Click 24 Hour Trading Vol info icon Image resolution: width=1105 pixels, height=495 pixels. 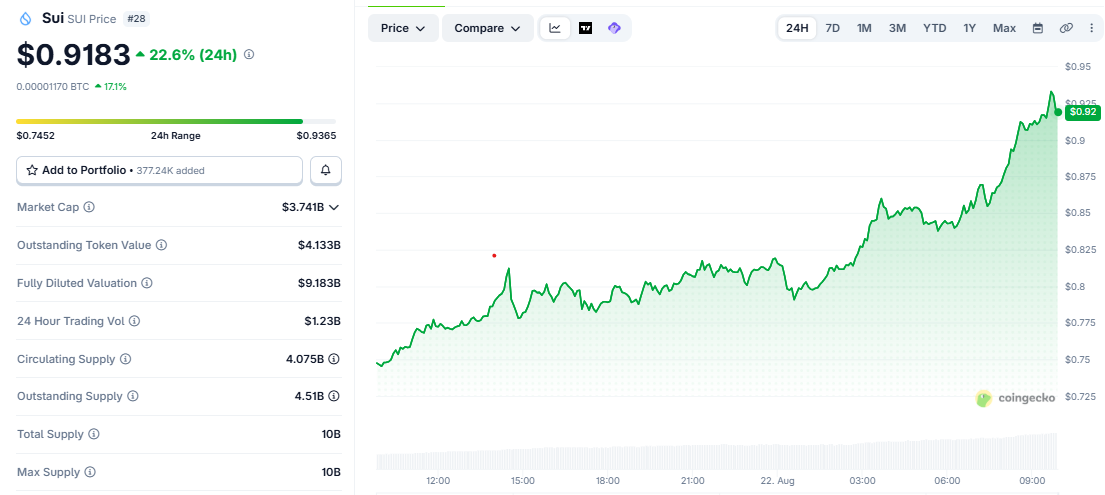pyautogui.click(x=135, y=321)
